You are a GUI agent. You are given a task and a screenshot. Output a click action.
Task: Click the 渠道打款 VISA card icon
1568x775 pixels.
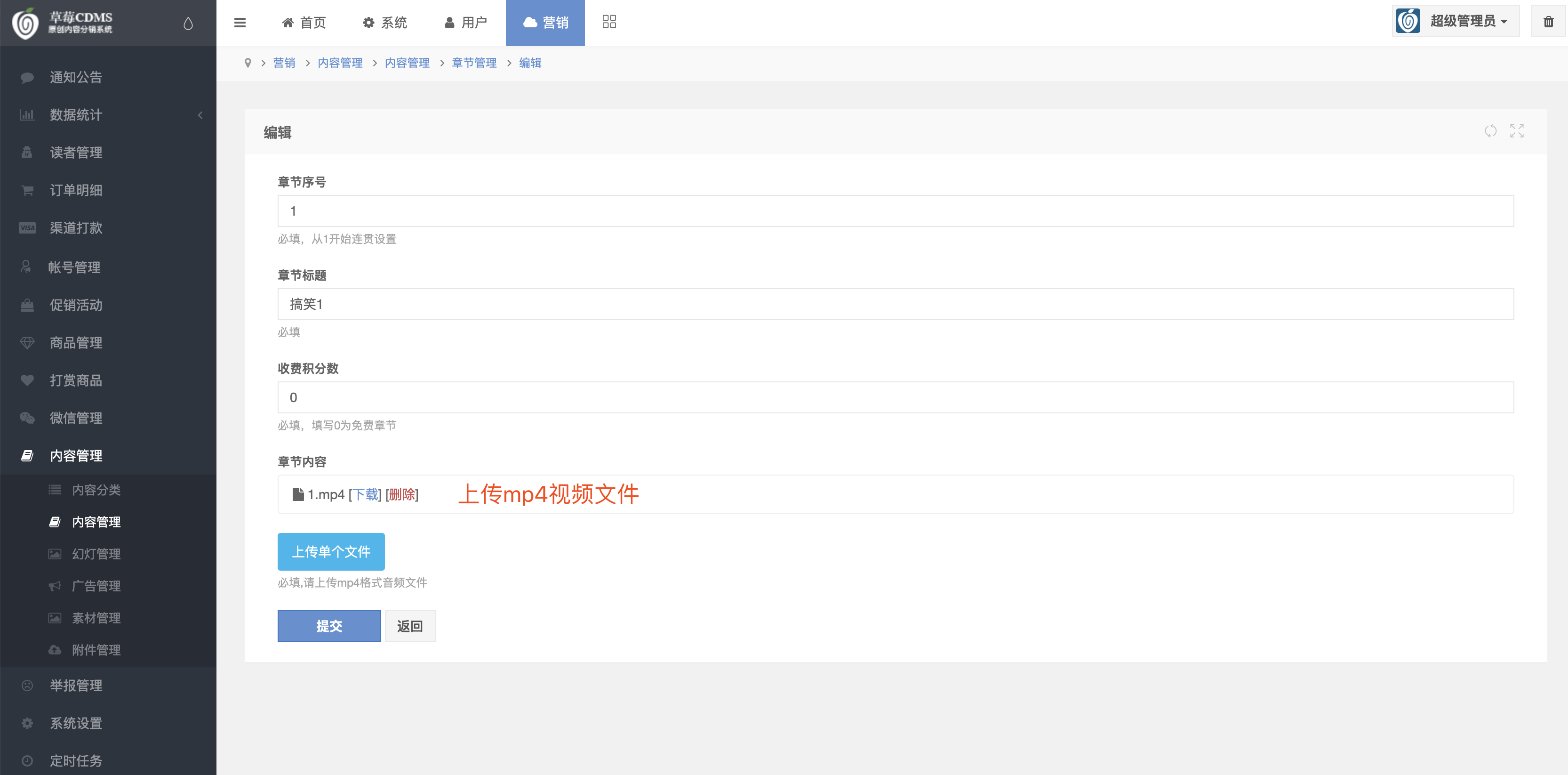(x=27, y=228)
